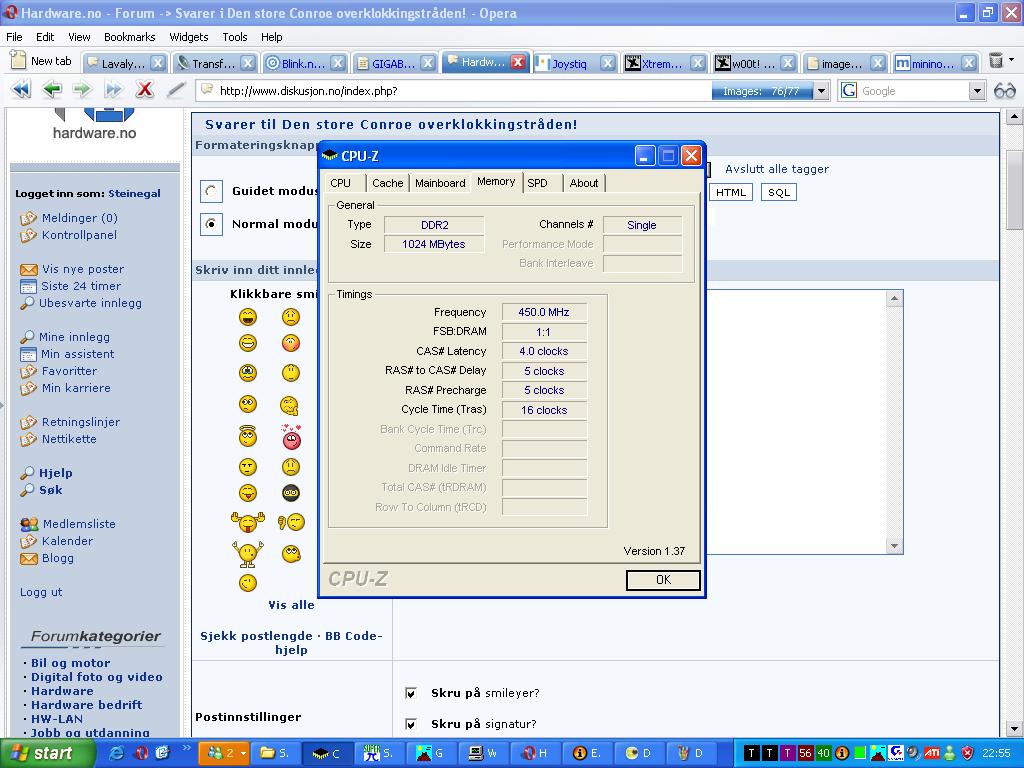This screenshot has height=768, width=1024.
Task: Click the page vertical scrollbar thumb
Action: [1014, 189]
